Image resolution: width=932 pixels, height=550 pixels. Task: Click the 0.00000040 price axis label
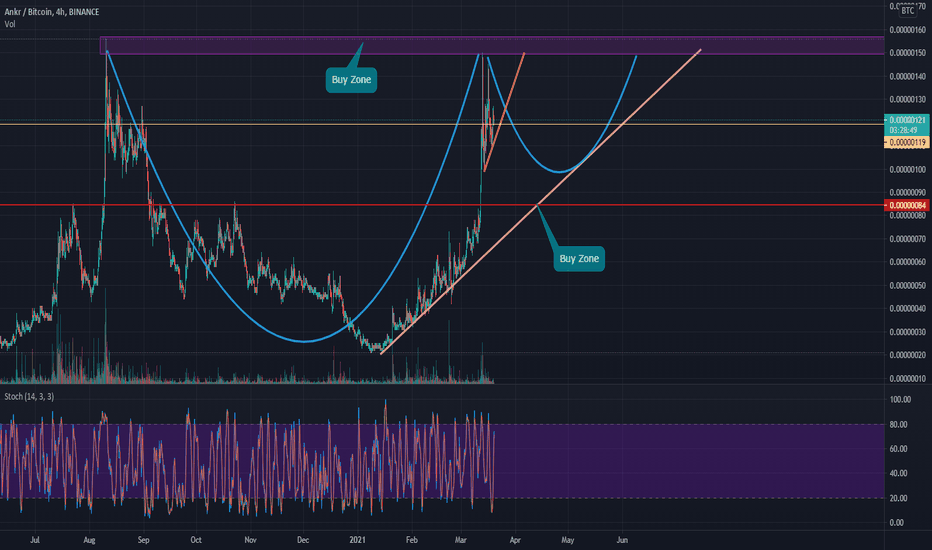click(x=908, y=309)
